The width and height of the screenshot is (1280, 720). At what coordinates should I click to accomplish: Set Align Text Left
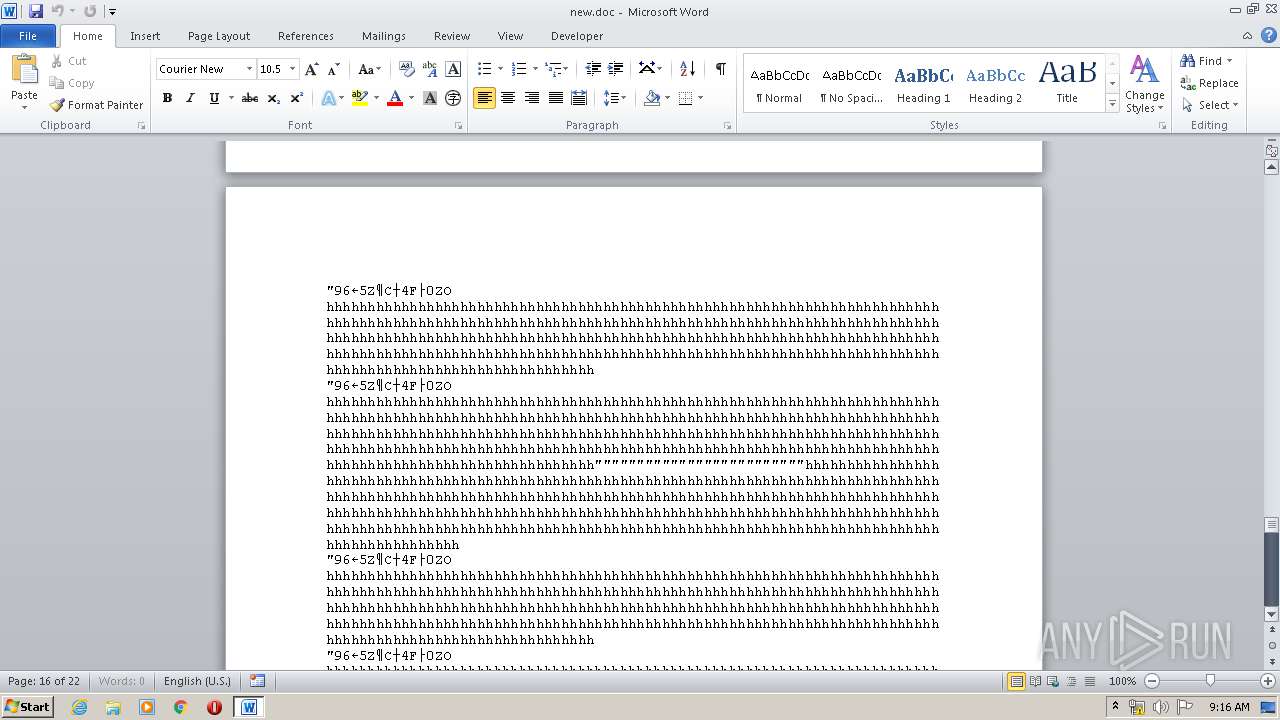(484, 98)
